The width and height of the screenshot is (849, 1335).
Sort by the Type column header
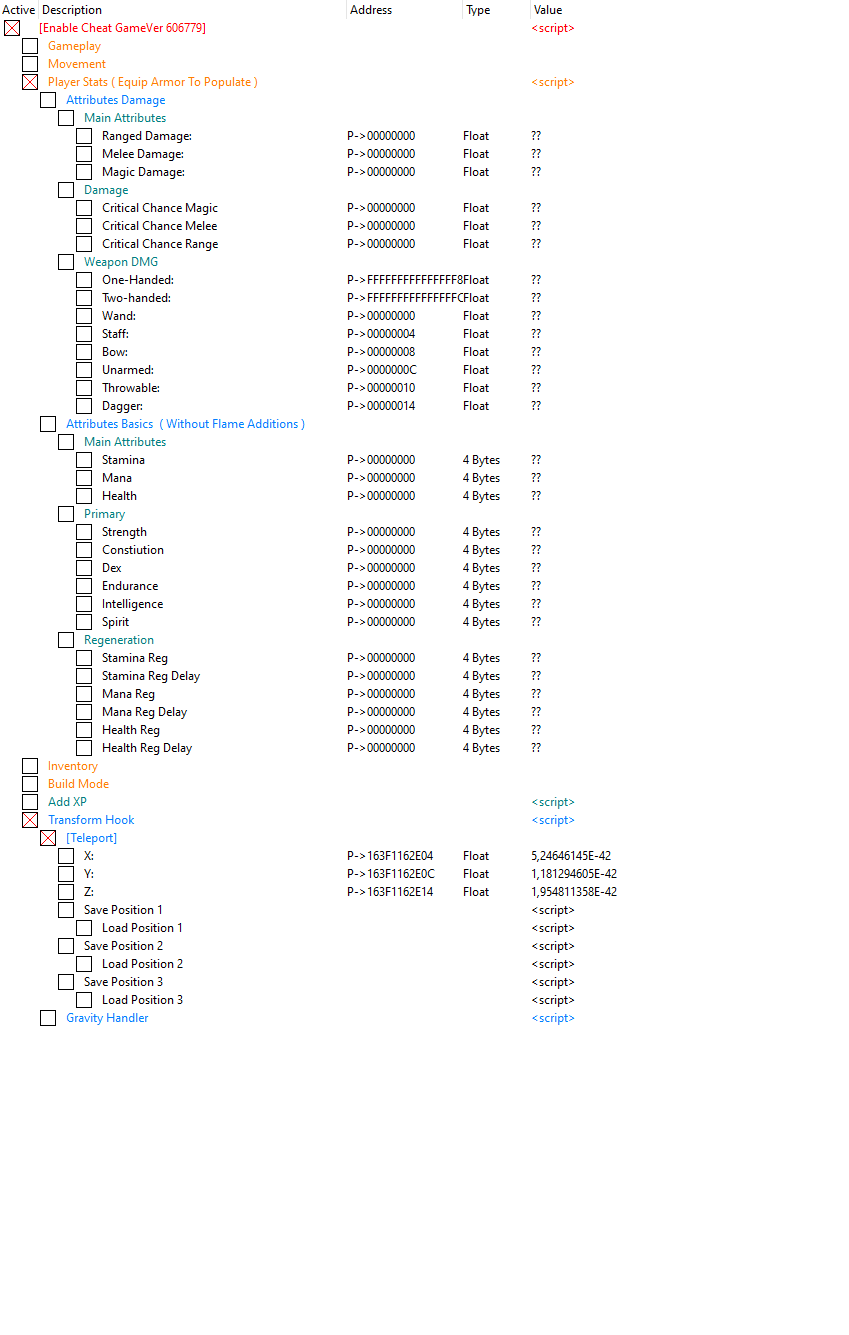496,10
